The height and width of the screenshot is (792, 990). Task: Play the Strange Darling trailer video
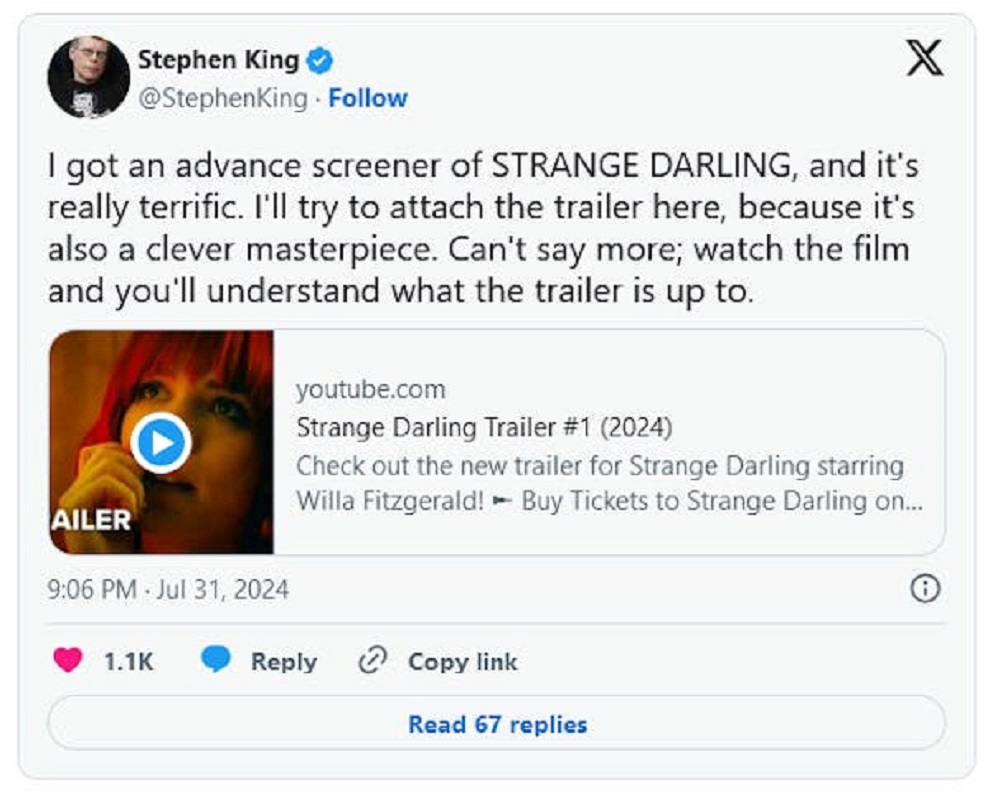(160, 442)
